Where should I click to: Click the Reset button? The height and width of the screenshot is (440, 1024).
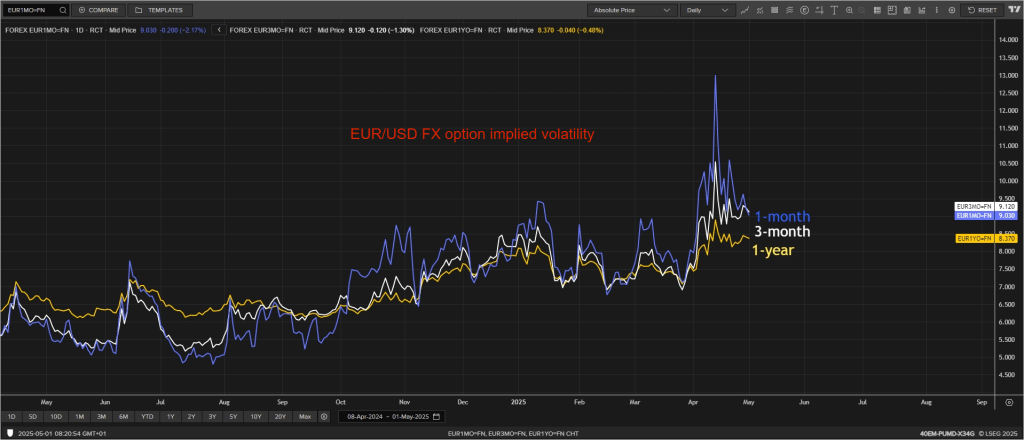[x=982, y=9]
